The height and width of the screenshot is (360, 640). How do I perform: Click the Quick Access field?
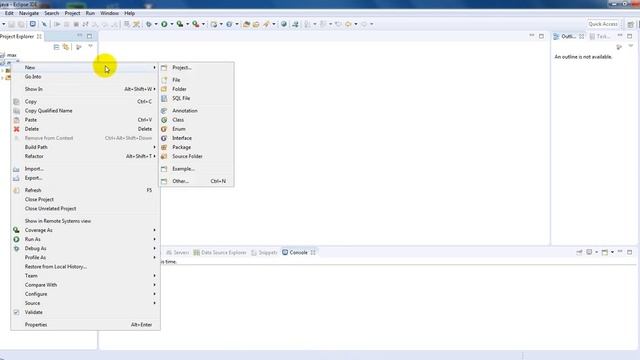tap(603, 24)
